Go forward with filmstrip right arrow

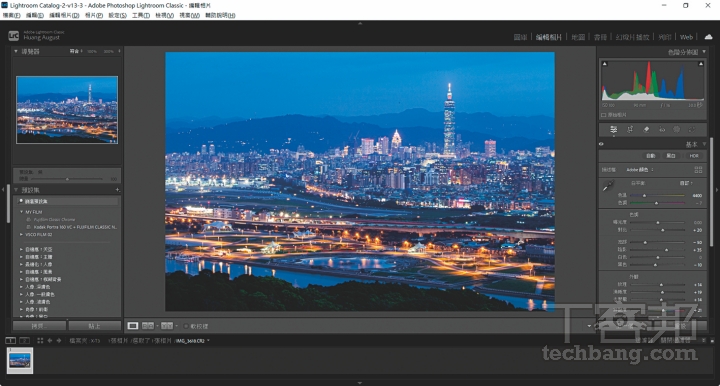[59, 341]
